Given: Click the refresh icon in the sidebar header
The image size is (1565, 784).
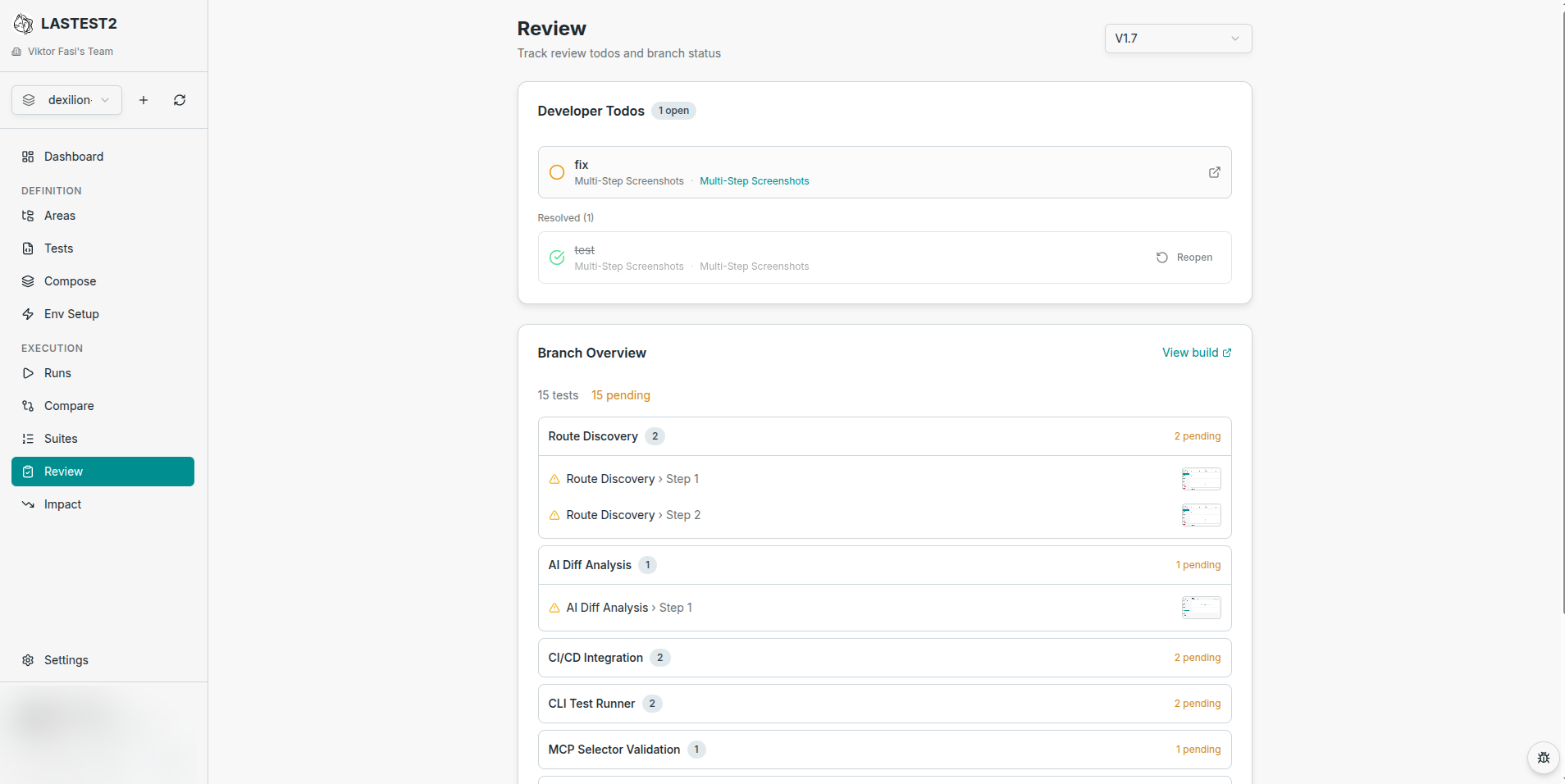Looking at the screenshot, I should [x=180, y=100].
